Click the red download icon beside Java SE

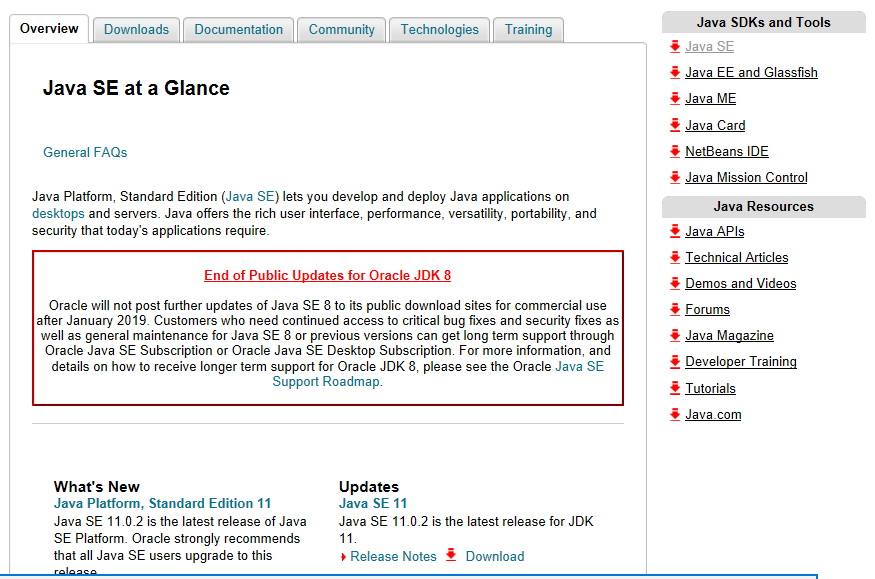pyautogui.click(x=675, y=46)
